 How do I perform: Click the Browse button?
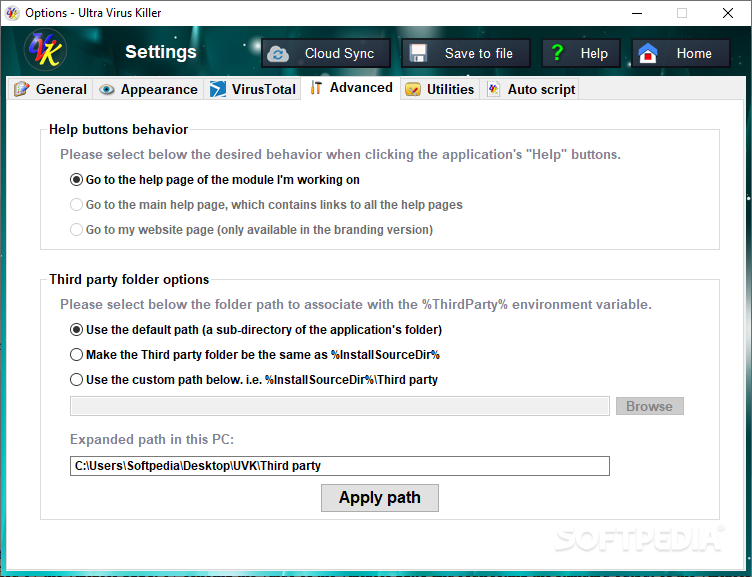(x=650, y=406)
